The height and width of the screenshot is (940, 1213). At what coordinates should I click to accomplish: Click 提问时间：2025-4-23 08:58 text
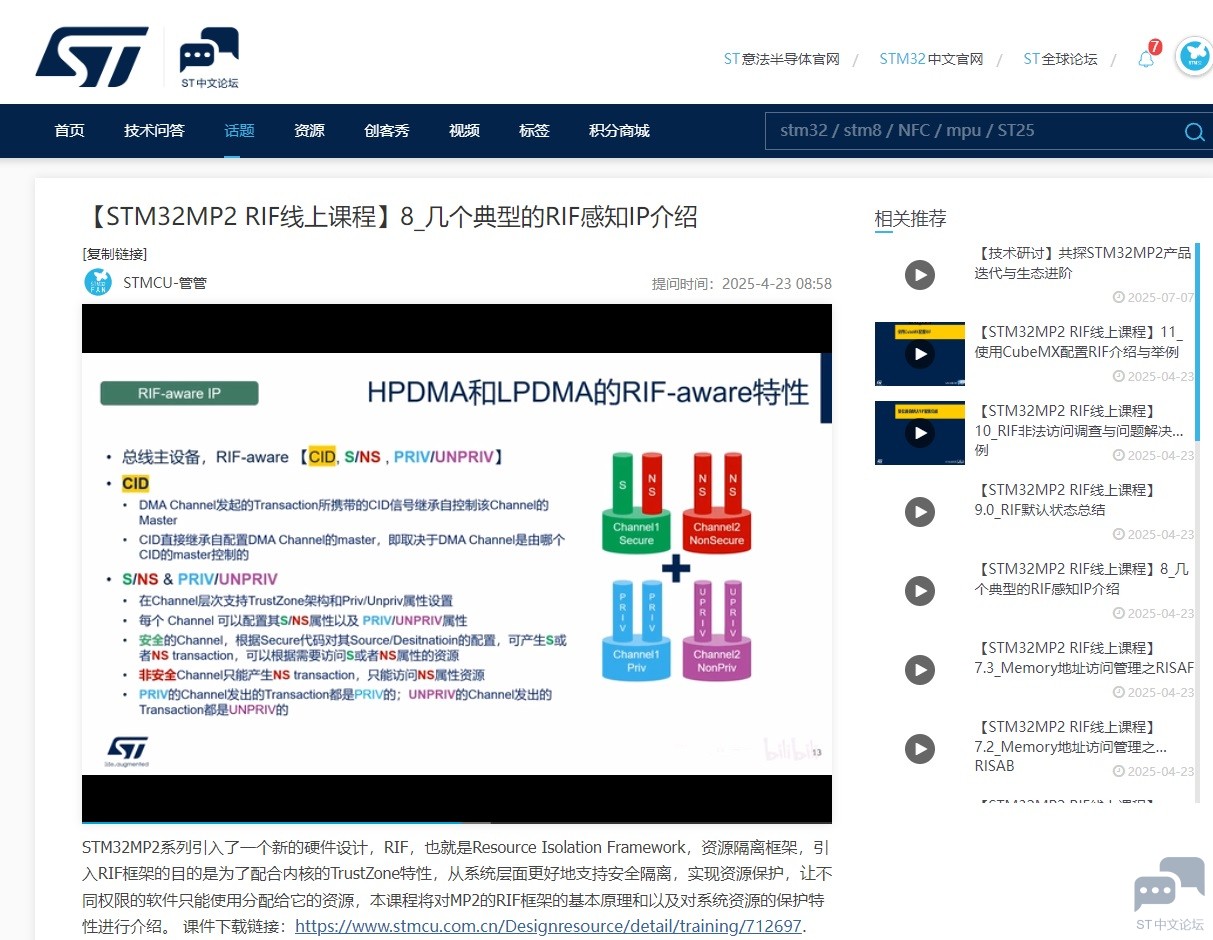742,284
